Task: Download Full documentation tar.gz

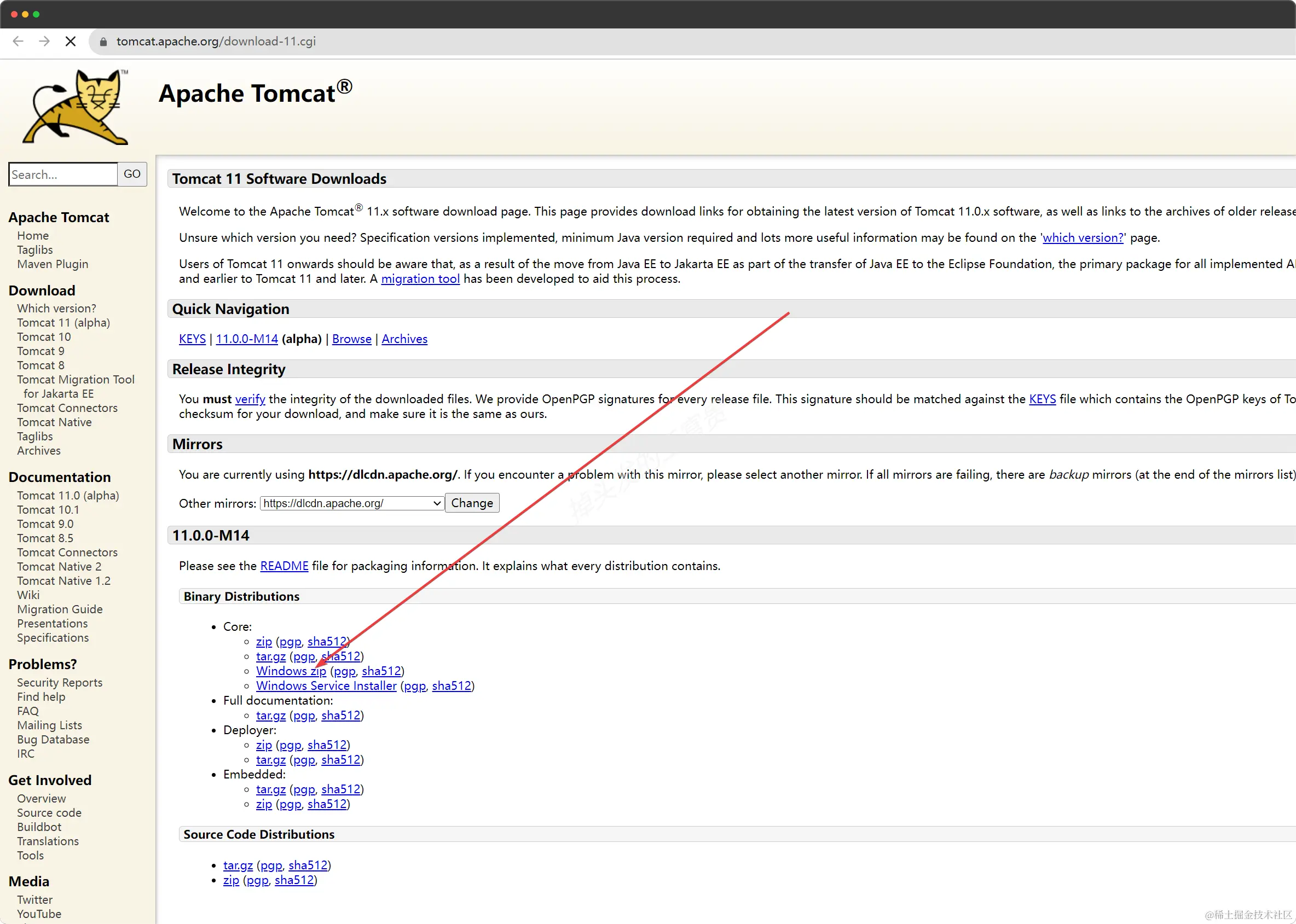Action: click(271, 716)
